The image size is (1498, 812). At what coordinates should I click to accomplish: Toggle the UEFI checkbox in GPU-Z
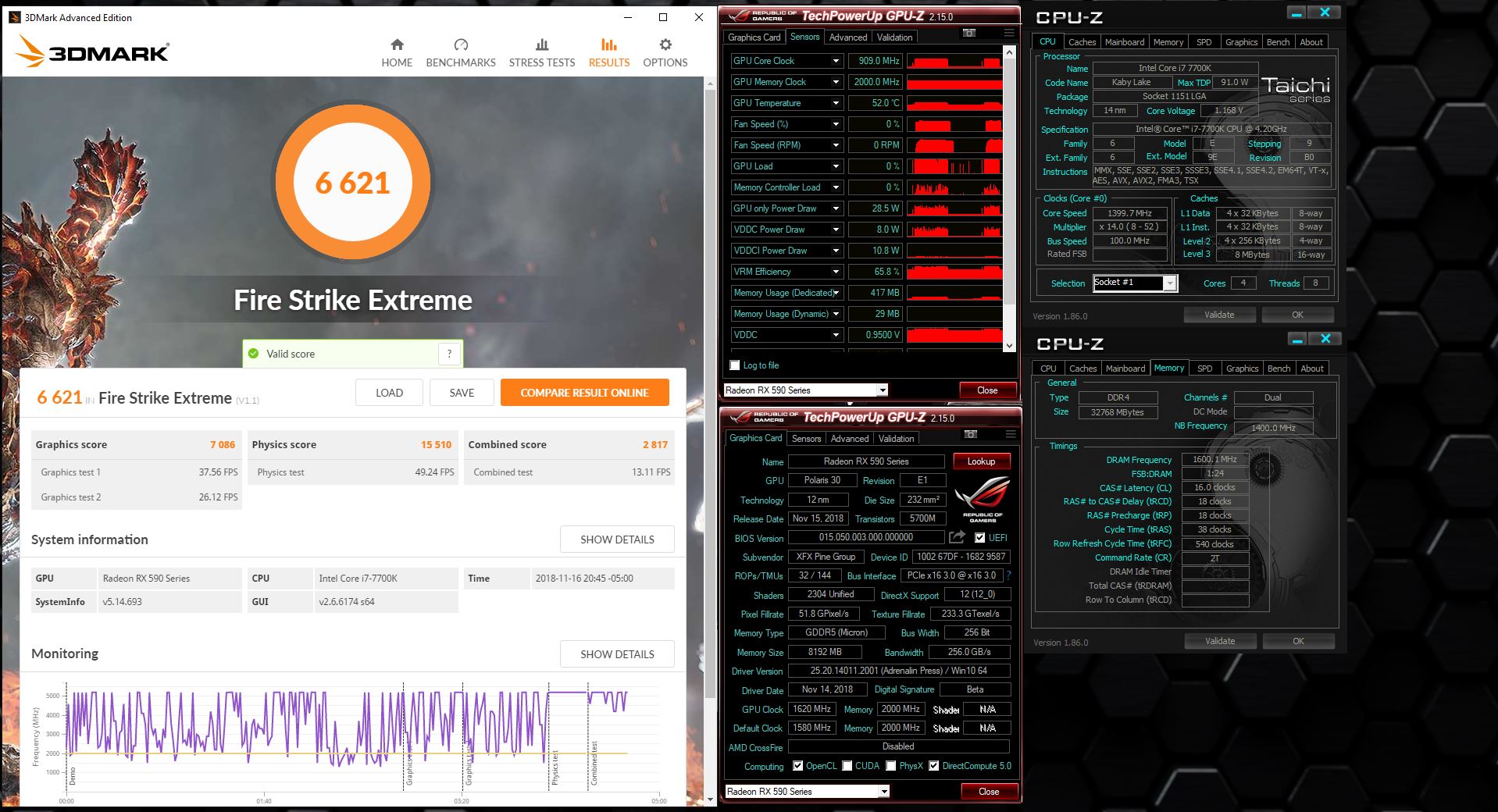pos(979,537)
